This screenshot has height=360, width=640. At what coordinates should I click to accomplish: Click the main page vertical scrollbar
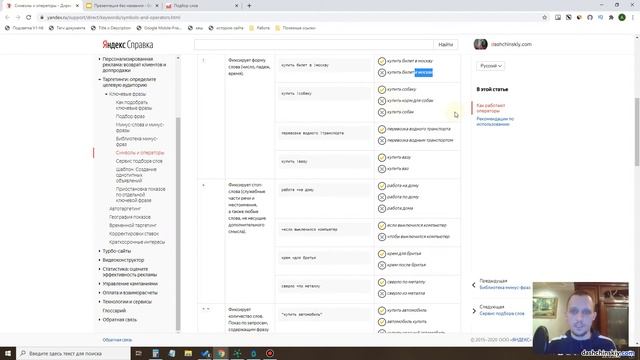click(637, 132)
